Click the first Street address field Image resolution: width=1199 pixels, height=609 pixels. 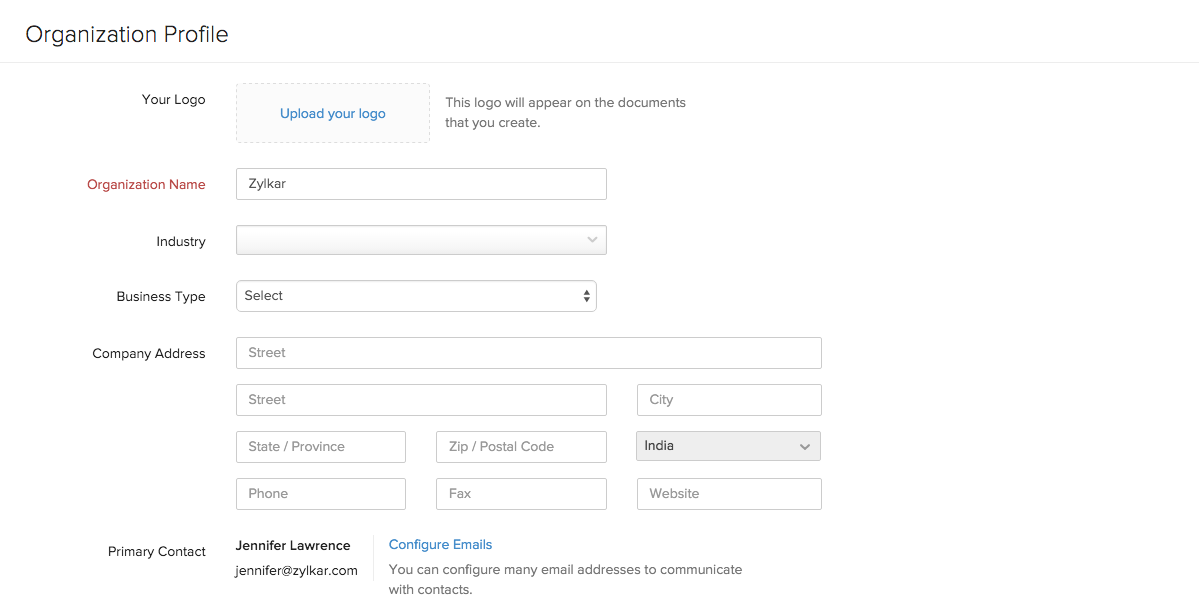click(x=528, y=353)
